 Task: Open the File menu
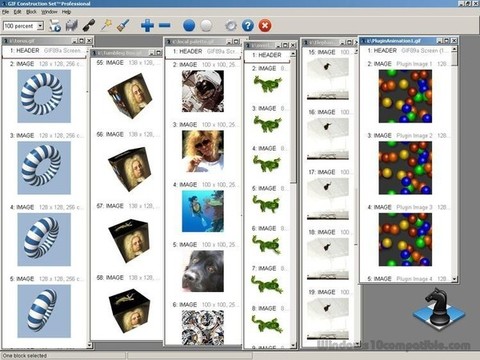5,12
